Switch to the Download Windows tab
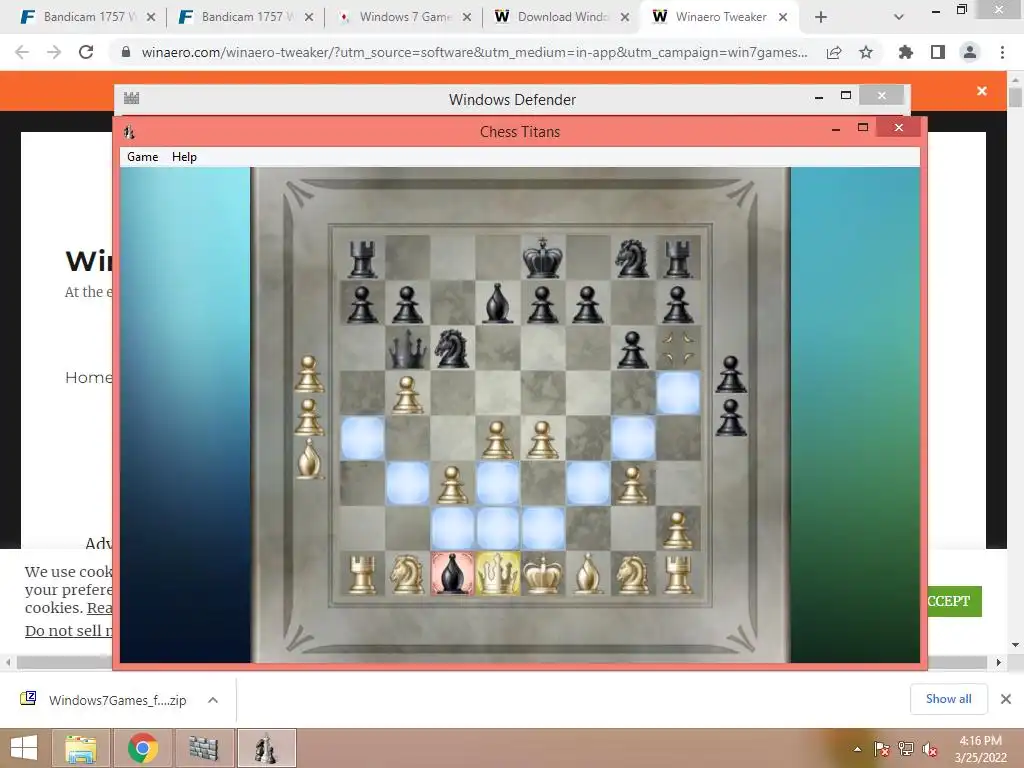Image resolution: width=1024 pixels, height=768 pixels. point(563,17)
